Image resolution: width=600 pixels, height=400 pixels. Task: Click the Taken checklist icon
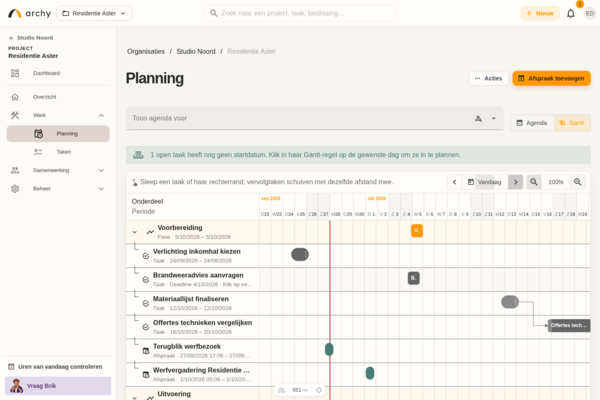[x=38, y=152]
